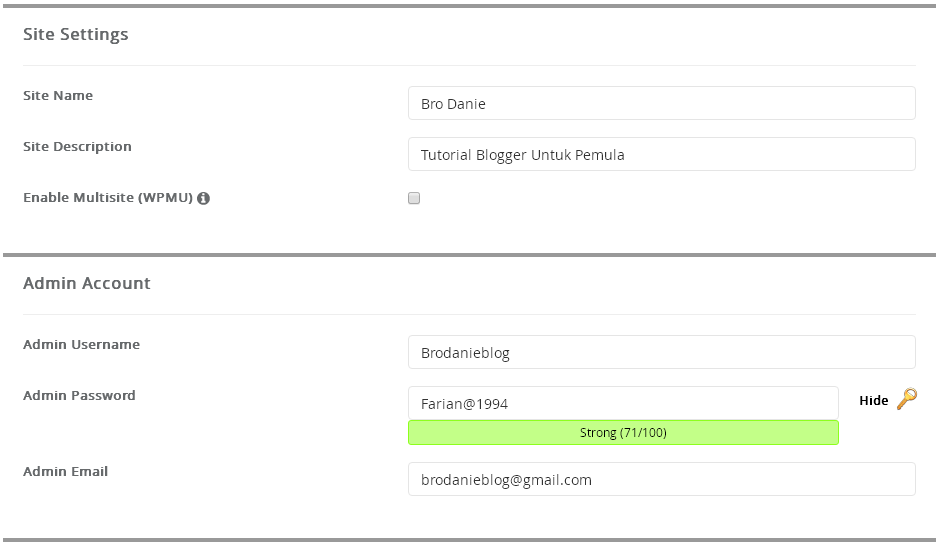The width and height of the screenshot is (940, 552).
Task: Click the key icon to generate a password
Action: 906,400
